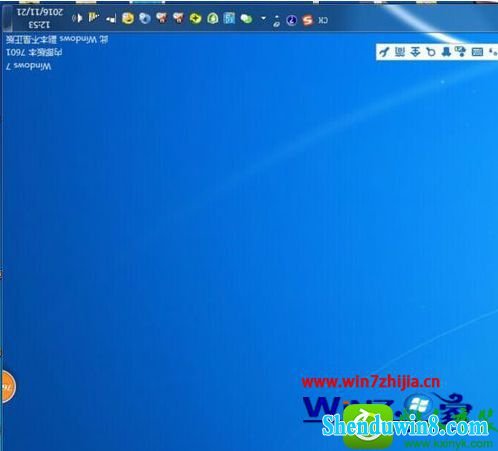Click the volume speaker tray icon
This screenshot has height=451, width=498.
[x=77, y=18]
